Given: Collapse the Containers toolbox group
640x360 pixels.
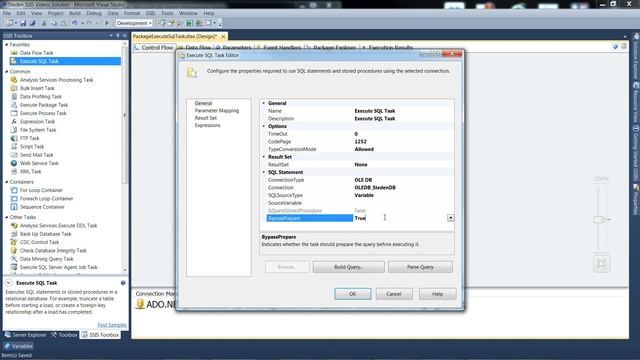Looking at the screenshot, I should click(7, 182).
